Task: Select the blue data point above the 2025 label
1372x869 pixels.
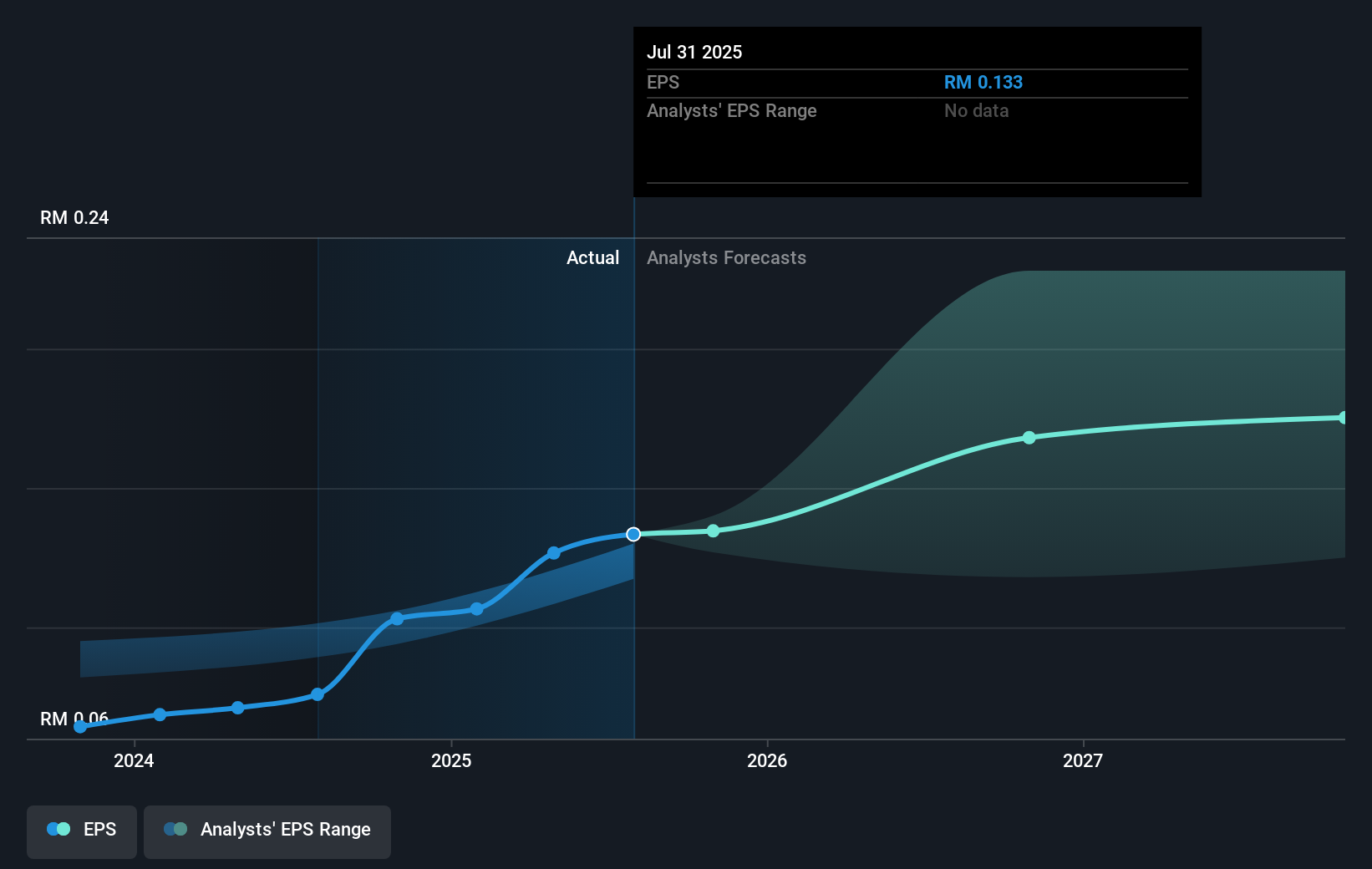Action: coord(476,608)
